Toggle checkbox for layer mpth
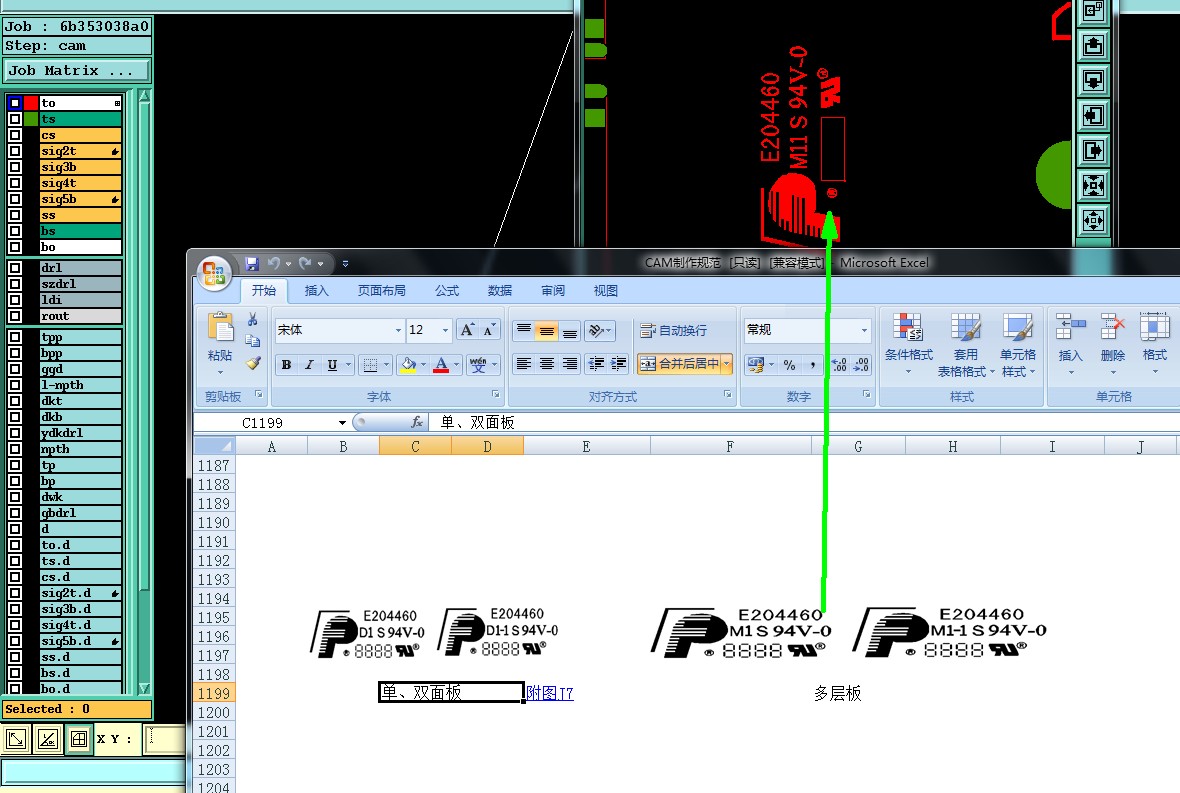 (x=14, y=449)
